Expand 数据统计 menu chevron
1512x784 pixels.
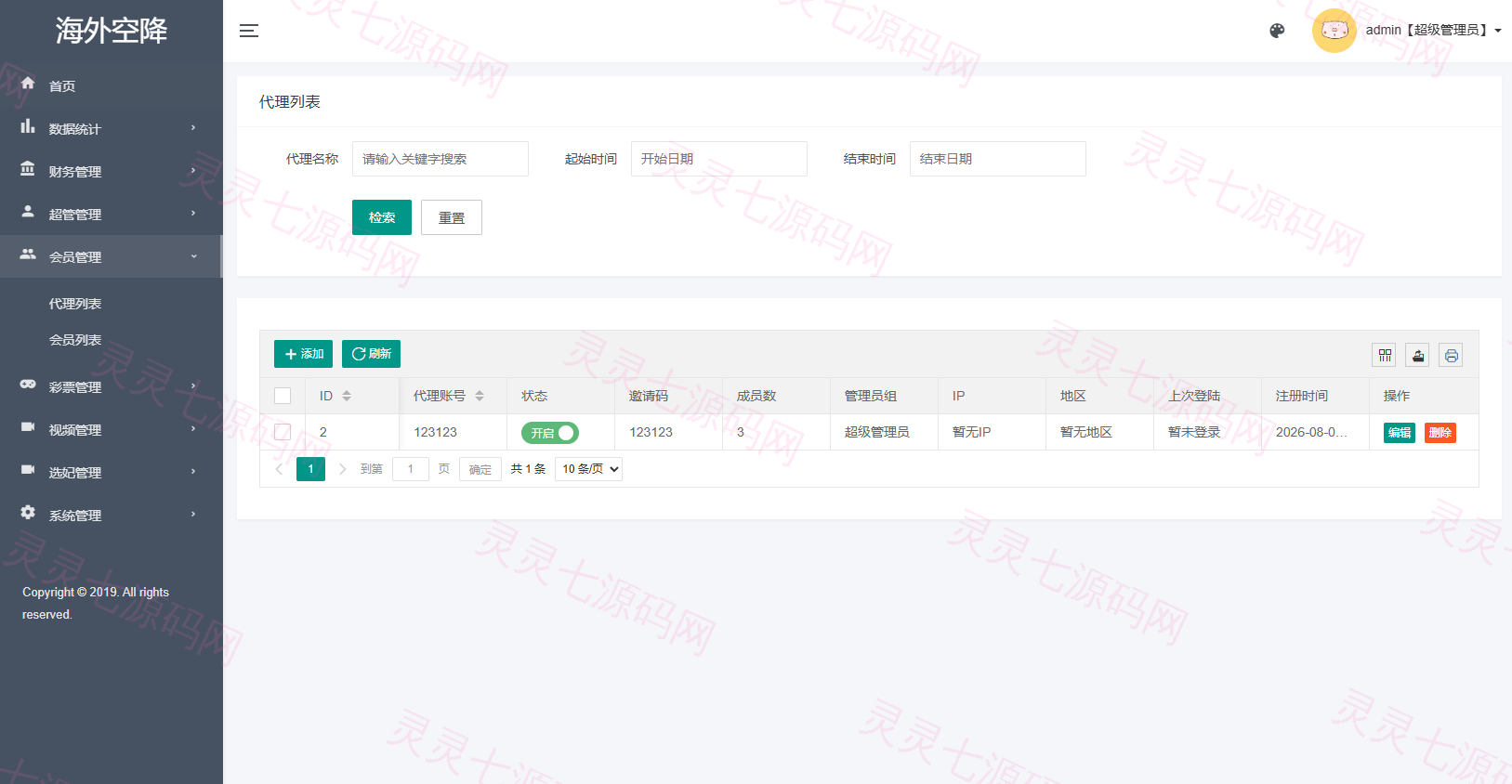click(x=193, y=128)
